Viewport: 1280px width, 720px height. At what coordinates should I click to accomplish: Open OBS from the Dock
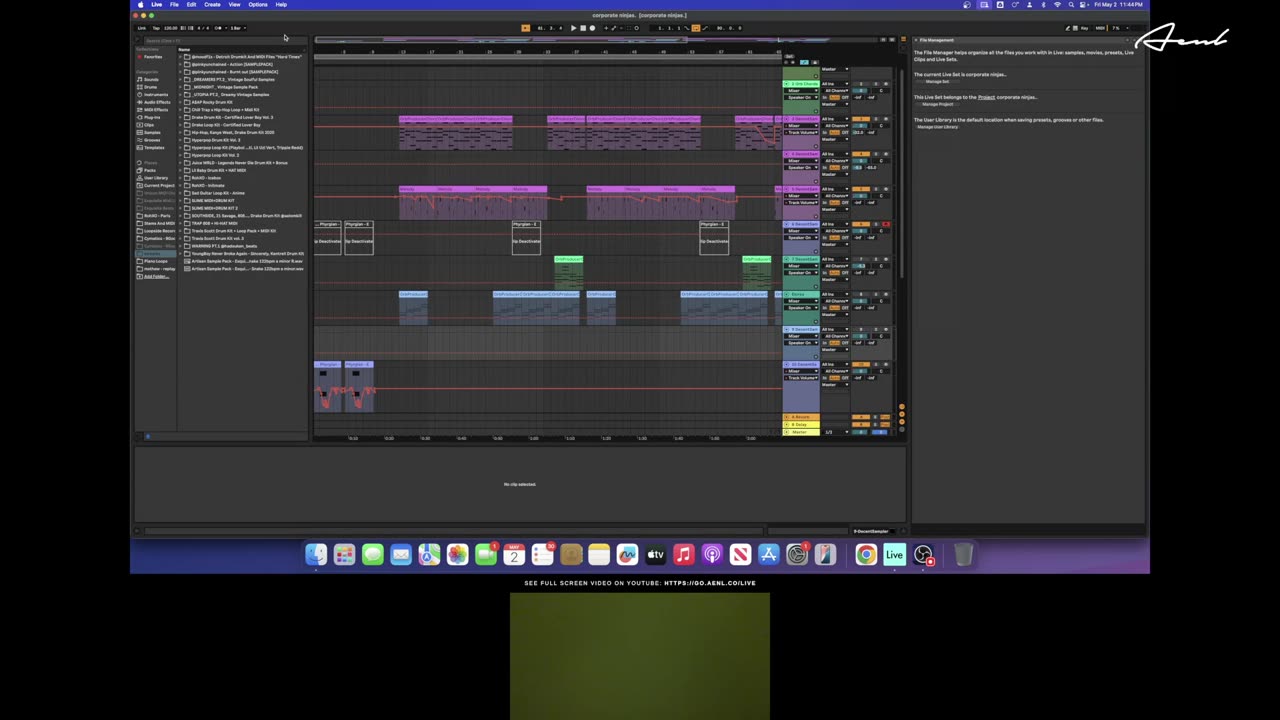pos(923,555)
